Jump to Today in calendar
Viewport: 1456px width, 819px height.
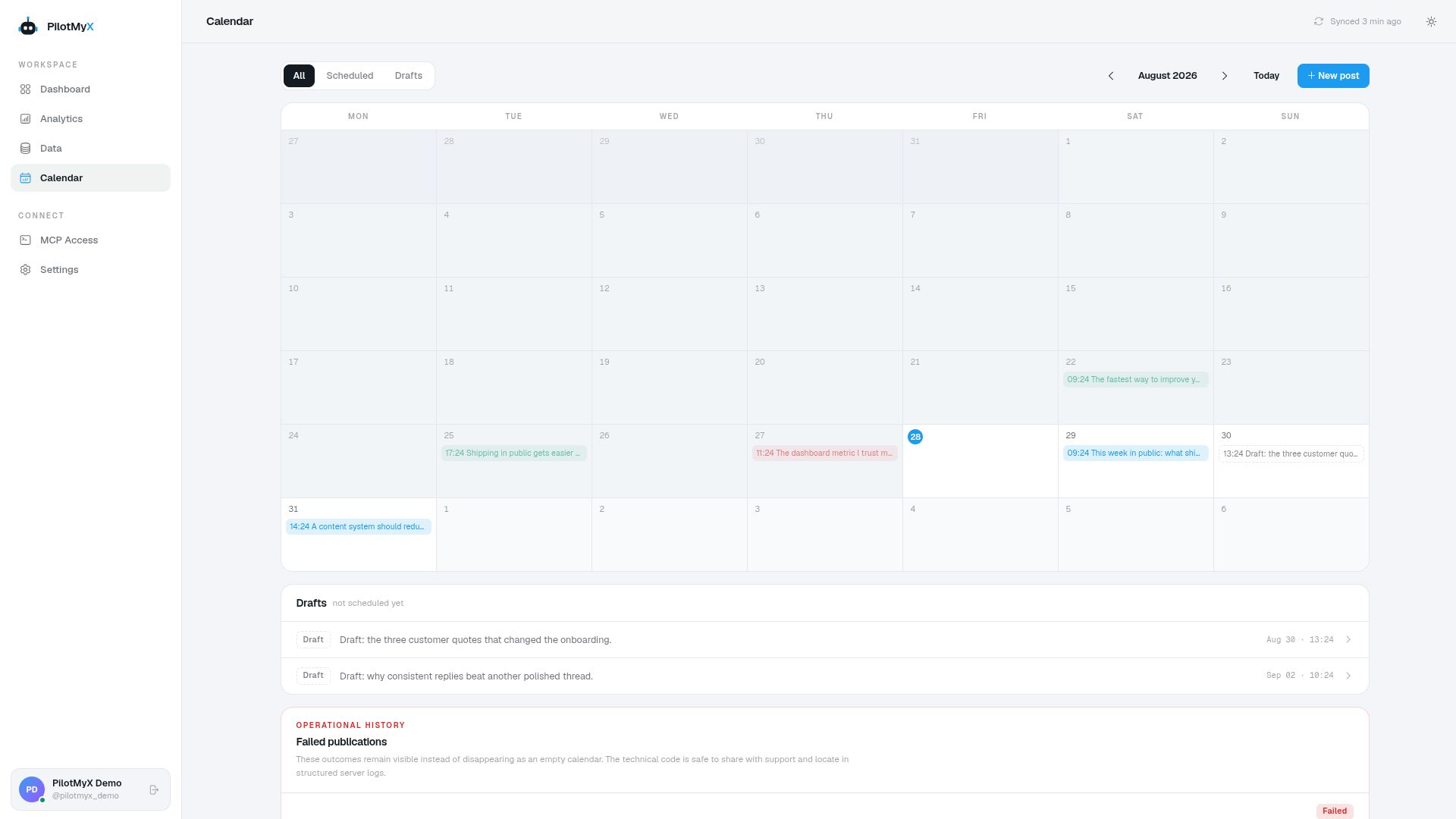tap(1266, 76)
